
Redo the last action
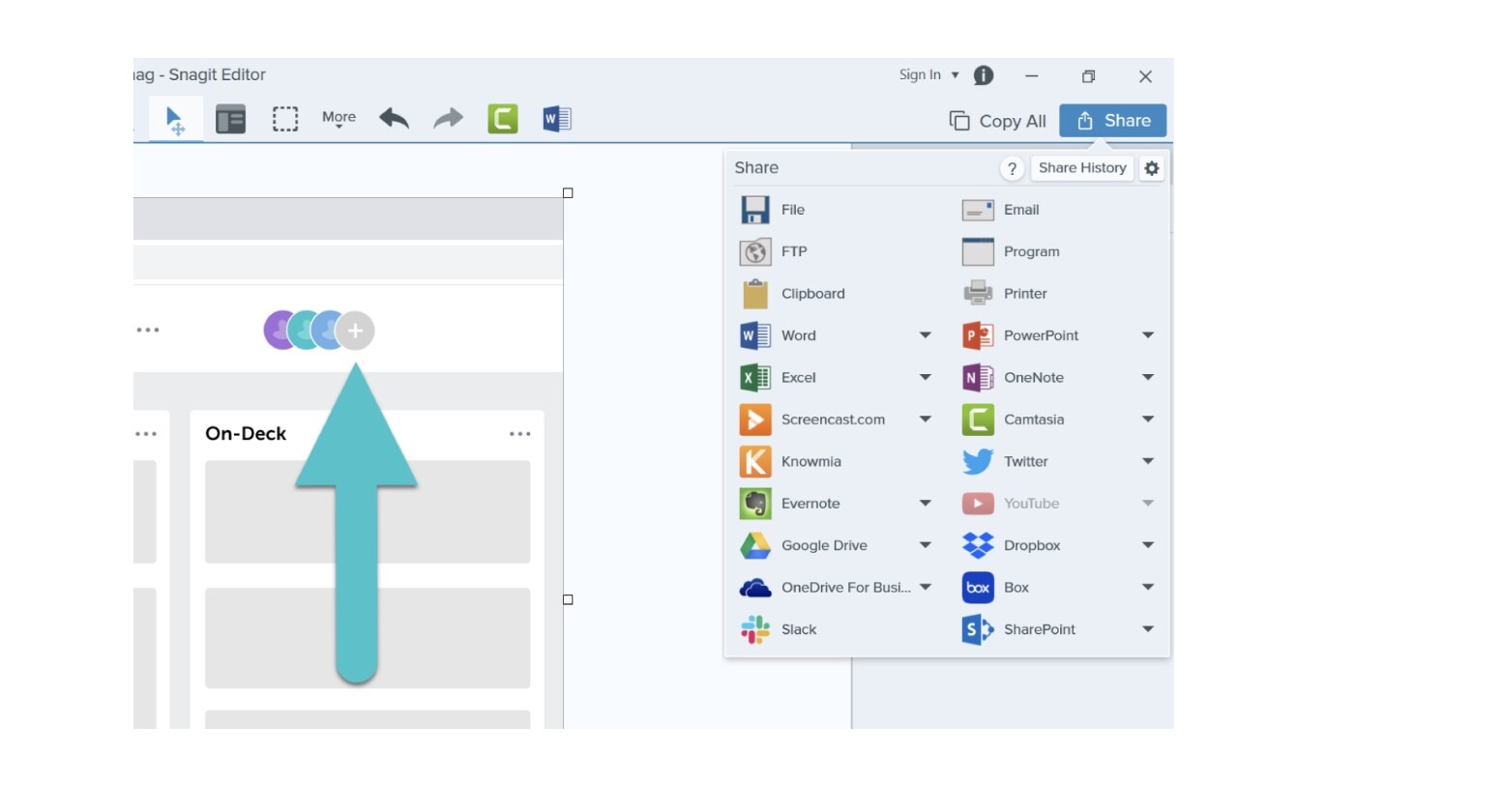pos(448,119)
